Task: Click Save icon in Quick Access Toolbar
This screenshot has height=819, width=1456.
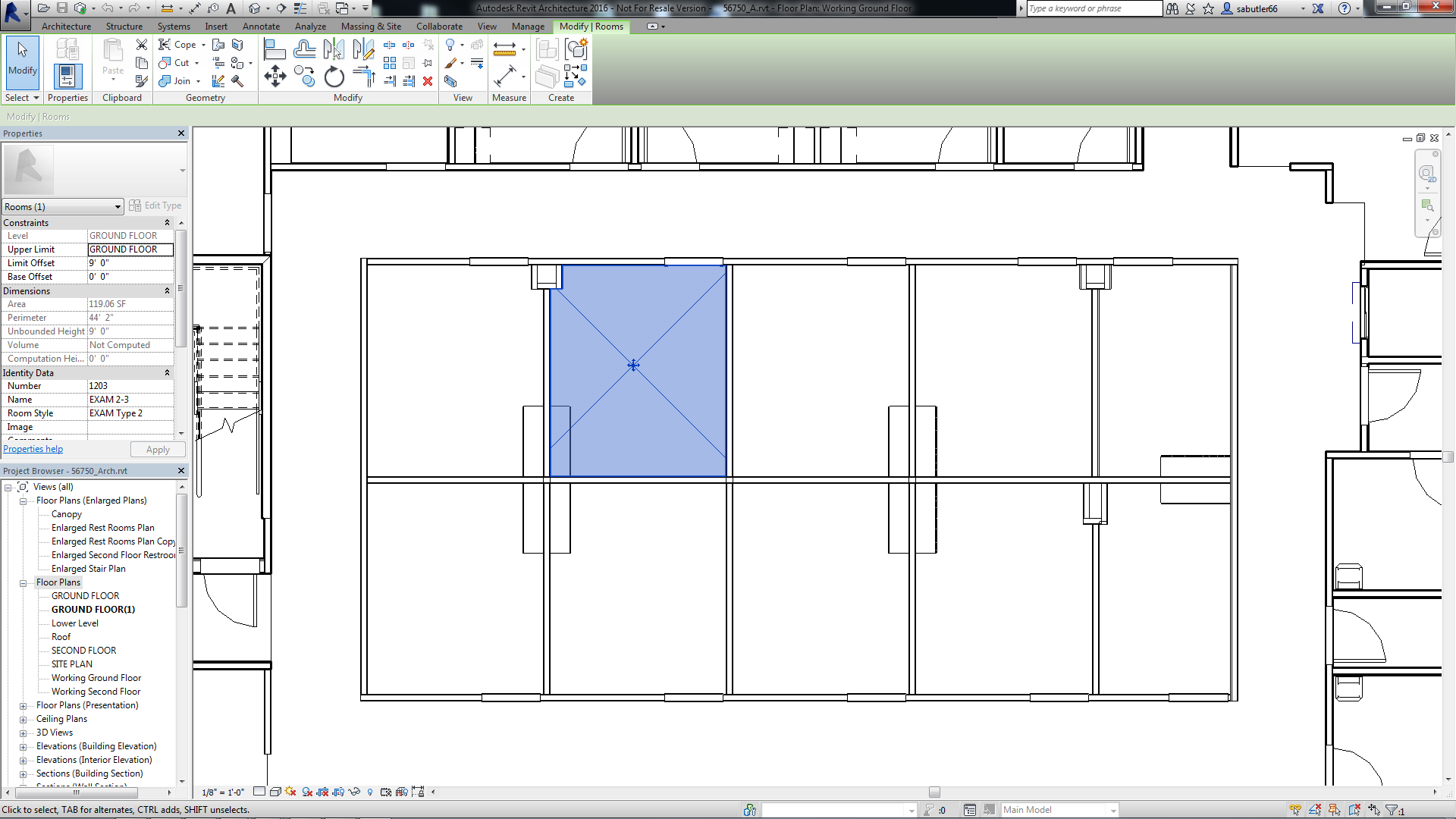Action: pos(62,8)
